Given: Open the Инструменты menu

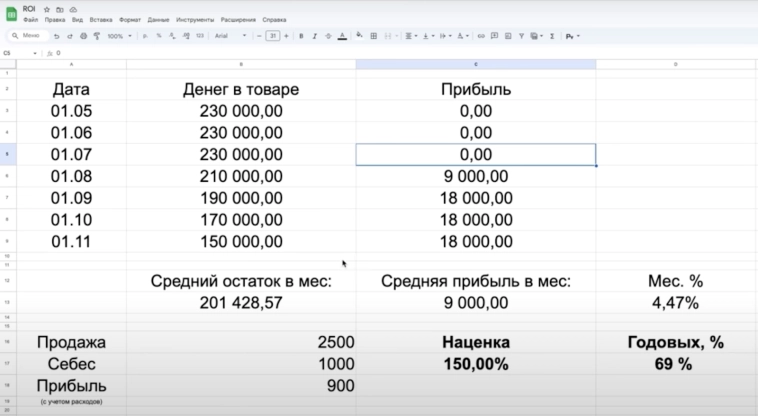Looking at the screenshot, I should 195,20.
